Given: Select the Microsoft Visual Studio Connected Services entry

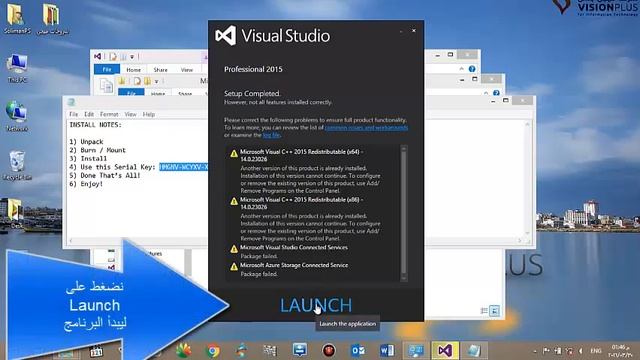Looking at the screenshot, I should click(x=294, y=247).
